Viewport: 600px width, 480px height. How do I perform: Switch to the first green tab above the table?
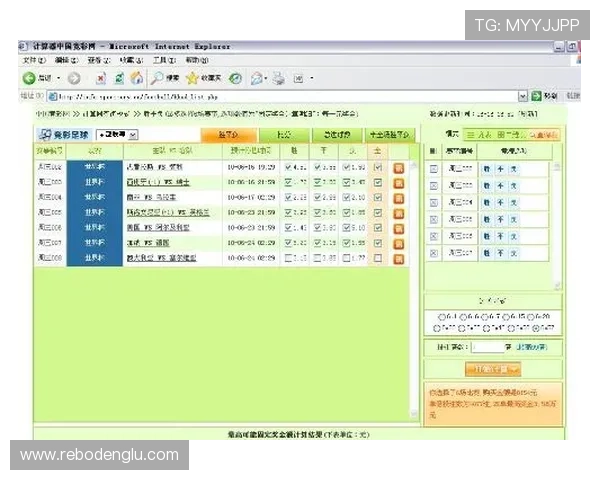[284, 135]
